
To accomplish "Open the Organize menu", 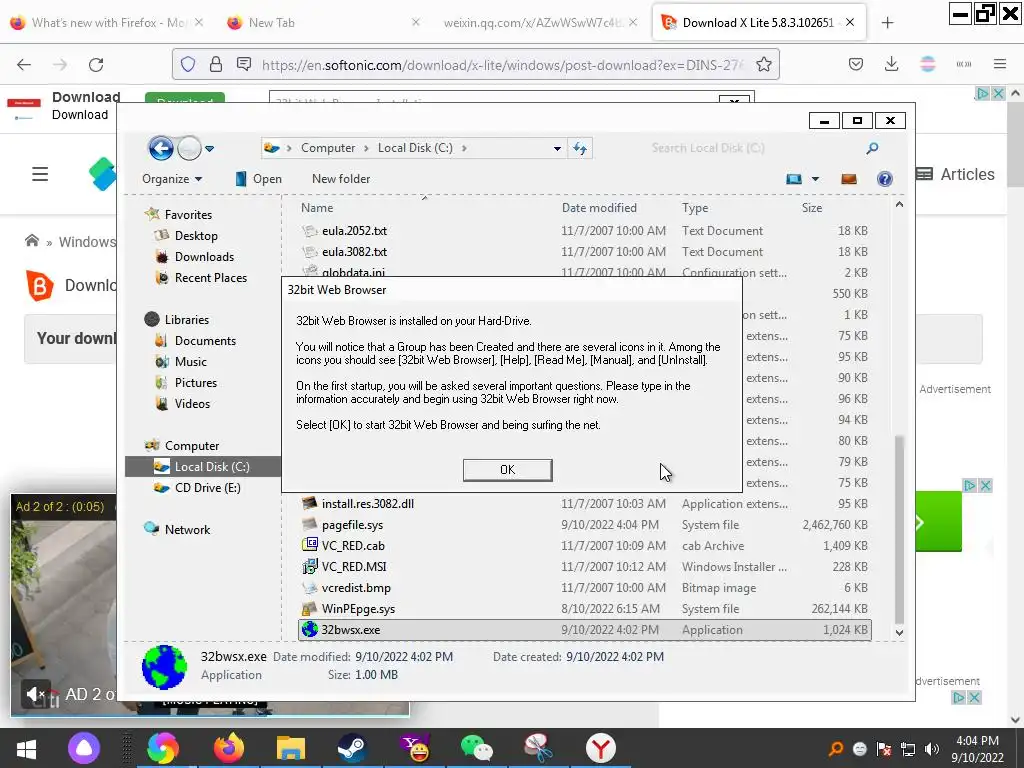I will tap(172, 179).
